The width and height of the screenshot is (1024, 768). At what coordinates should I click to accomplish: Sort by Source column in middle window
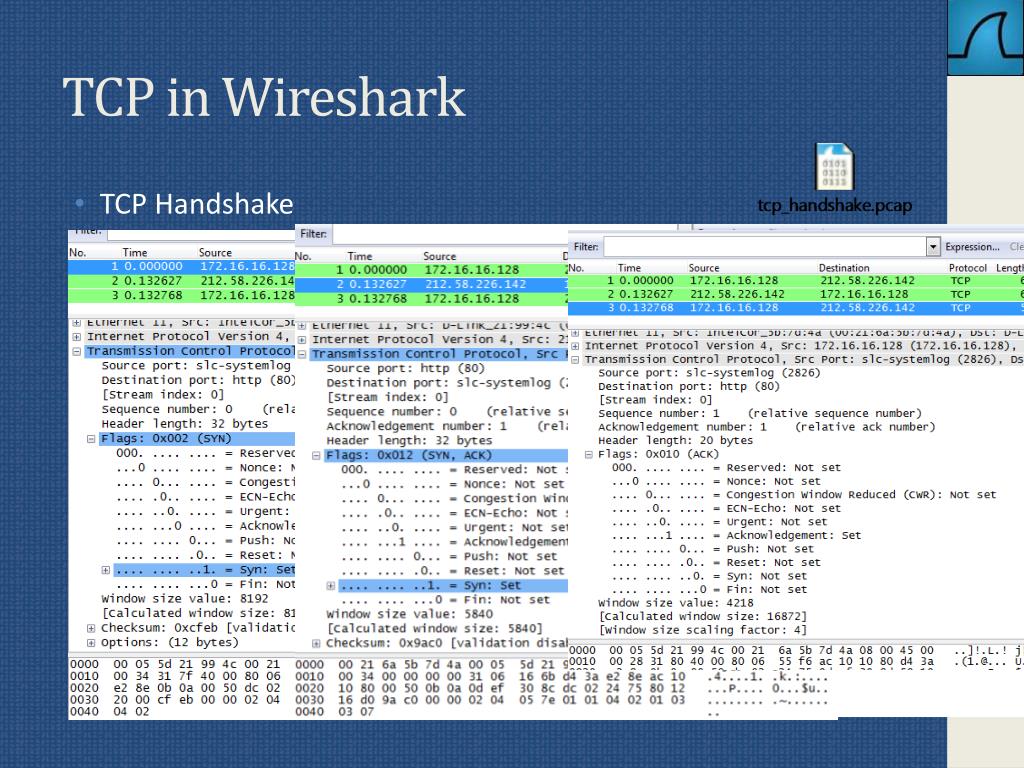[x=440, y=257]
